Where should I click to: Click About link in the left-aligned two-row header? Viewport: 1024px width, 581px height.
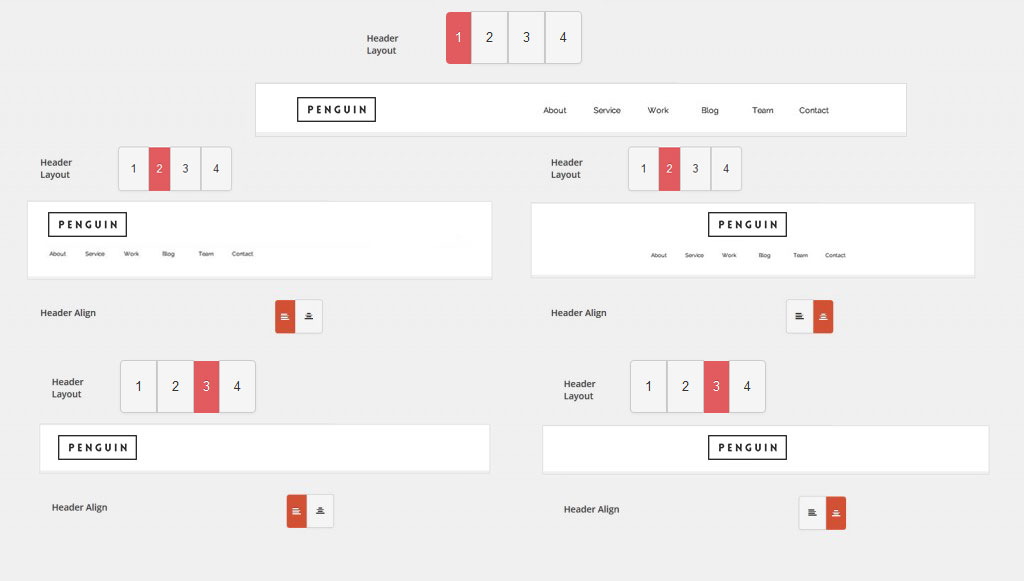(x=58, y=254)
